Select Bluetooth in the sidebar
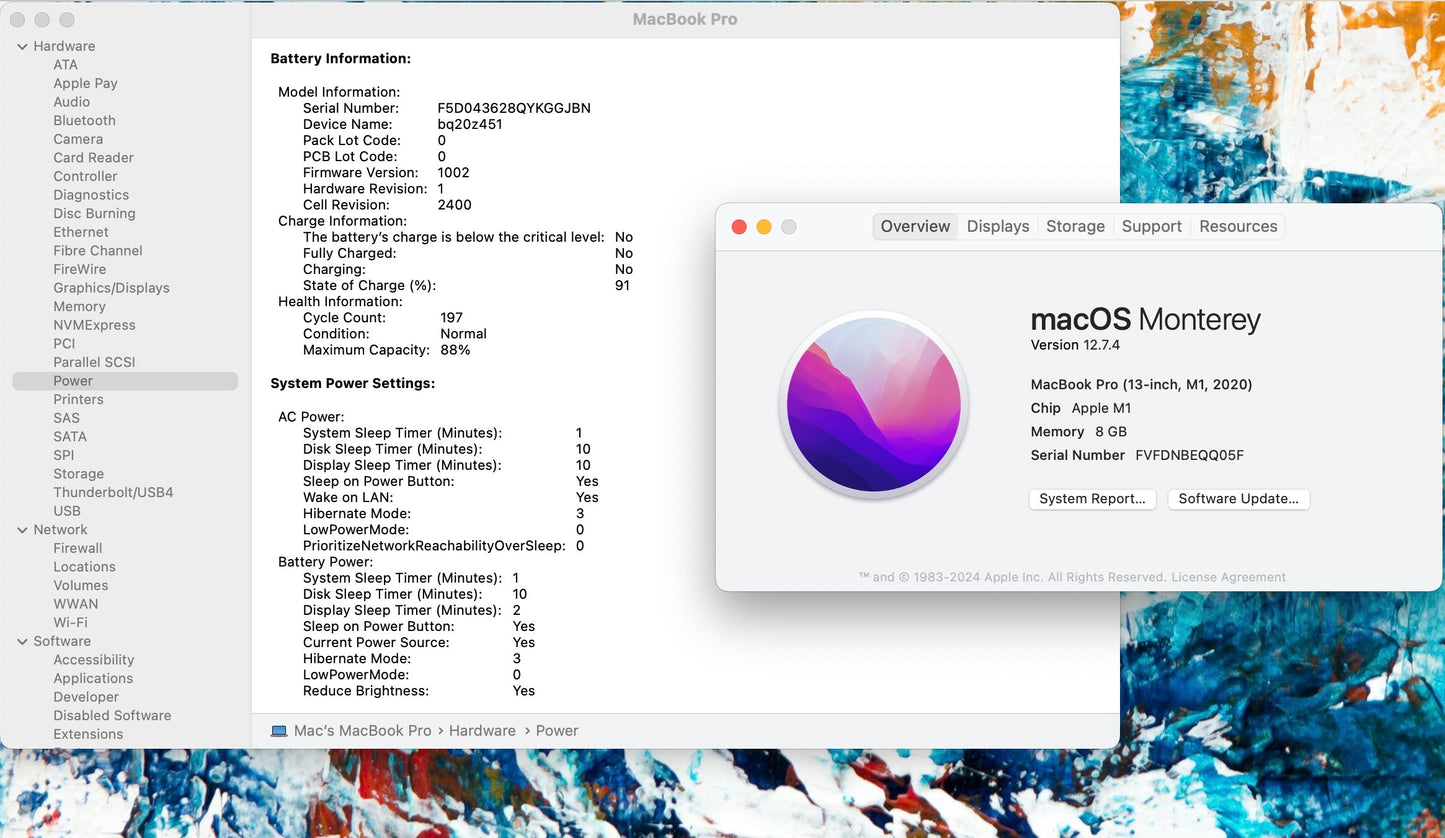 click(x=84, y=121)
